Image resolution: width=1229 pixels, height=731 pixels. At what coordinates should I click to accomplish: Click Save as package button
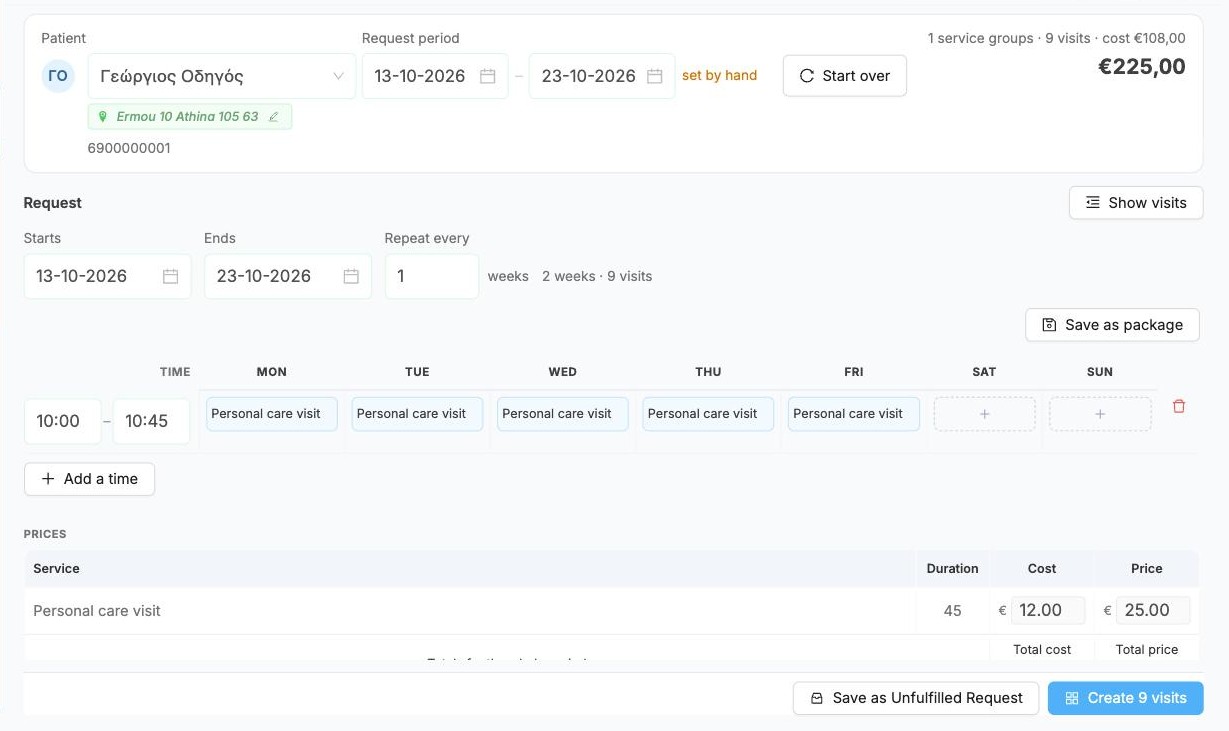[1112, 325]
